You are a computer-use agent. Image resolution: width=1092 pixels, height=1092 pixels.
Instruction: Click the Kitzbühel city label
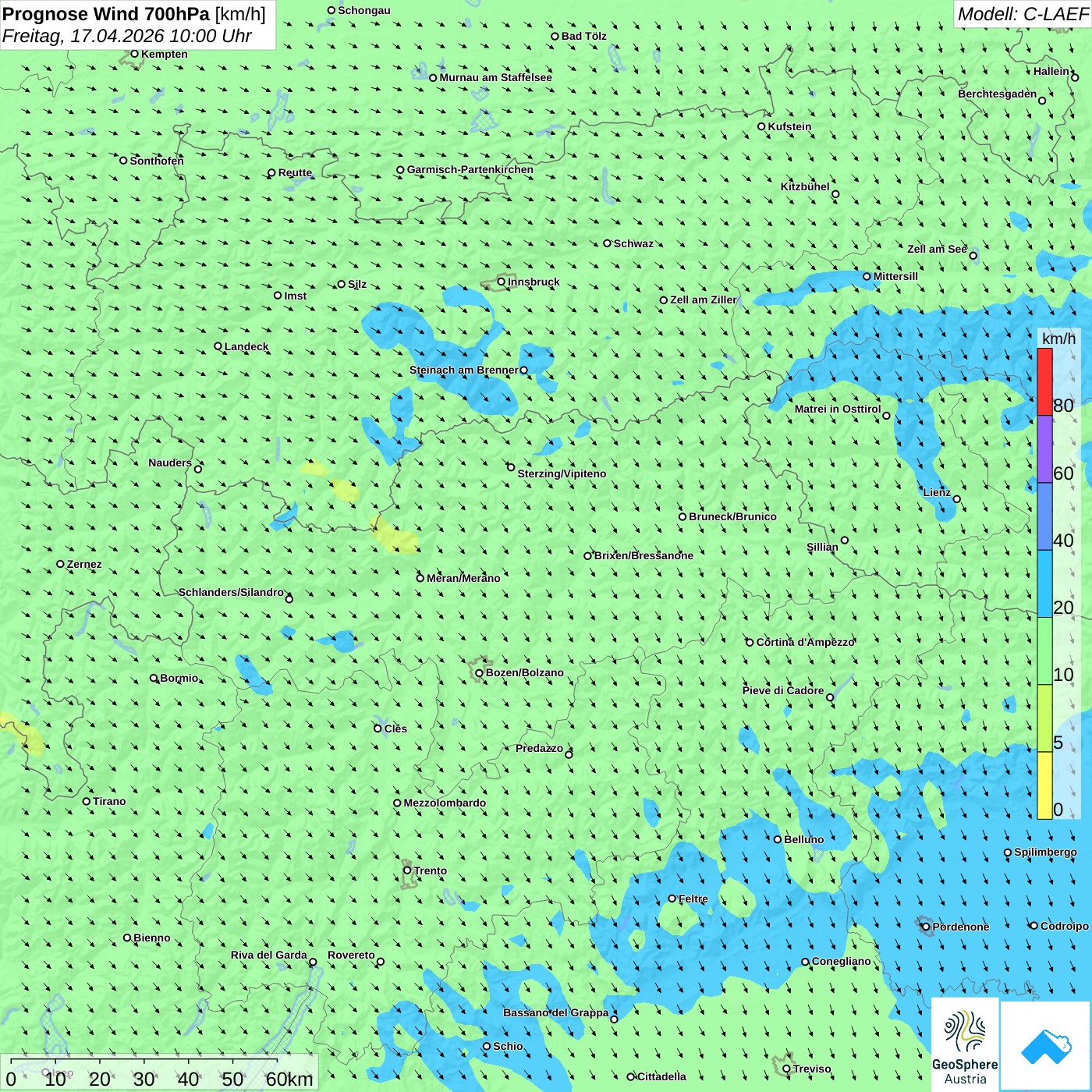[x=805, y=186]
